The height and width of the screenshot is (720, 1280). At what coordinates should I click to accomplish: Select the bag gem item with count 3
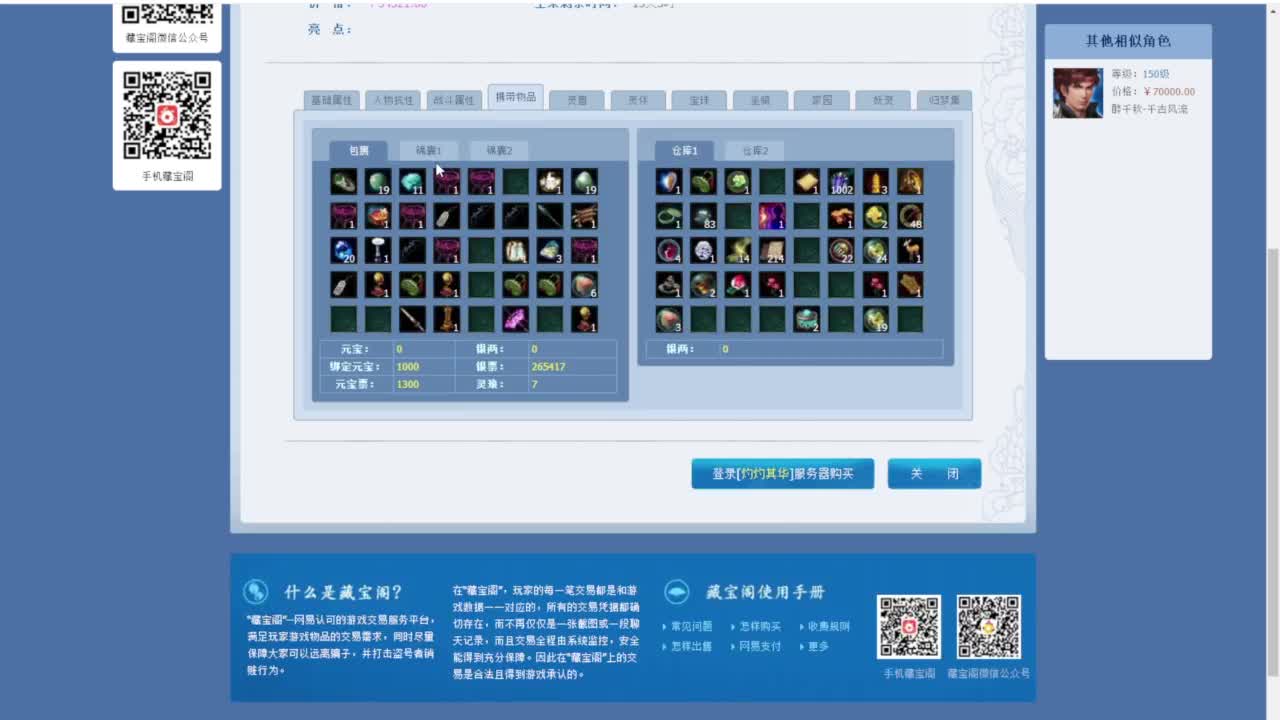click(550, 250)
